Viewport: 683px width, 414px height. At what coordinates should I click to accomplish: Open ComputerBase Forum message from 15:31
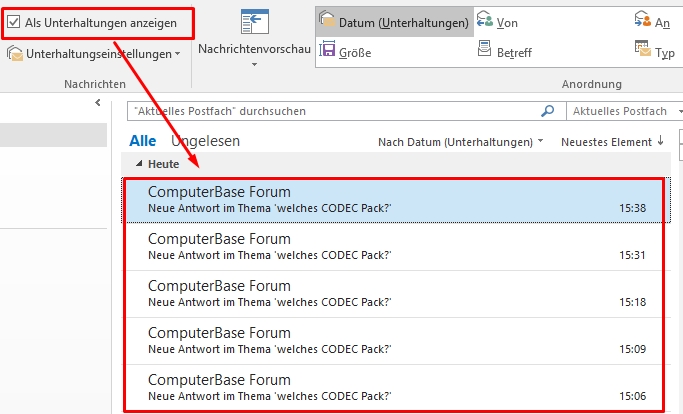point(396,247)
